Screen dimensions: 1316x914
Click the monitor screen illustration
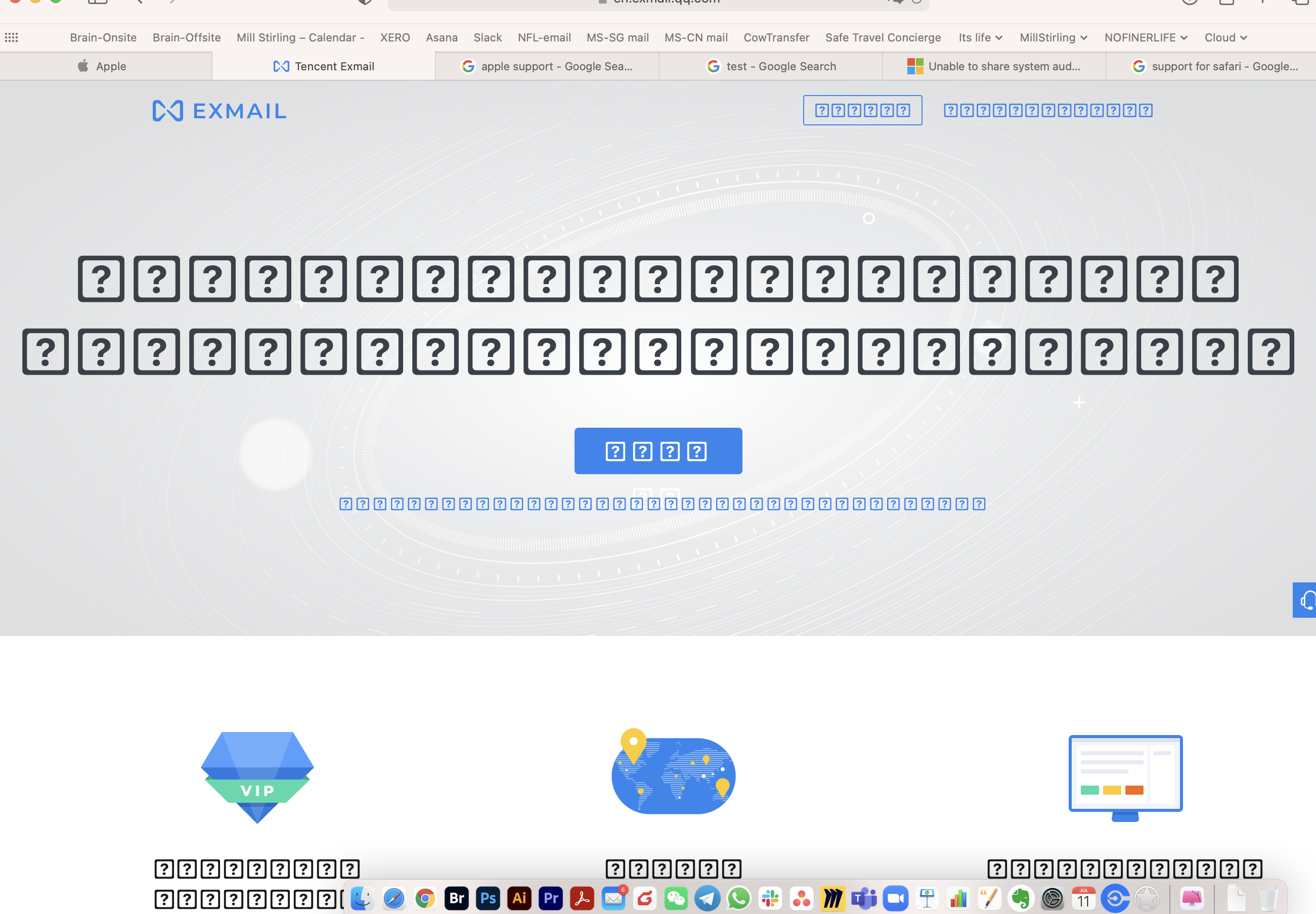coord(1125,778)
